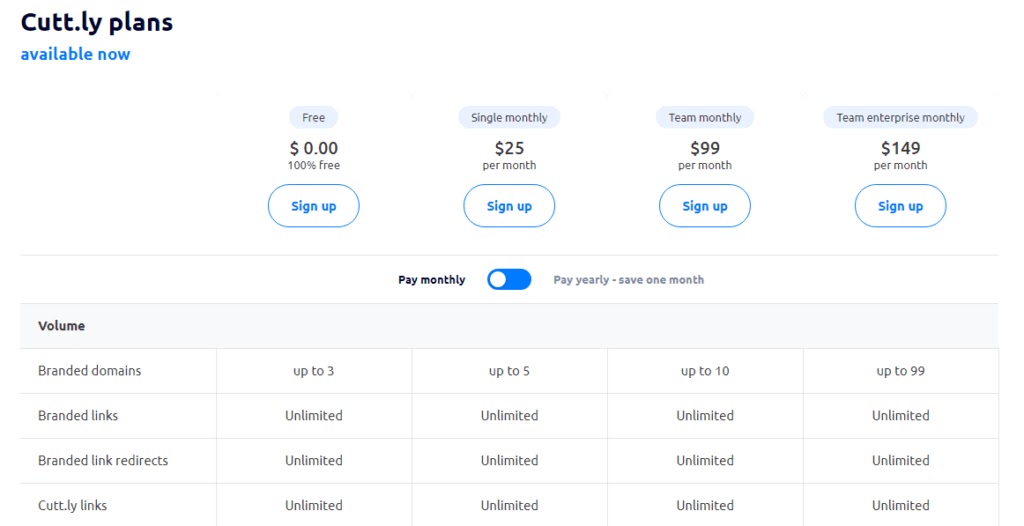Select the Branded domains row label
The width and height of the screenshot is (1024, 526).
[90, 371]
